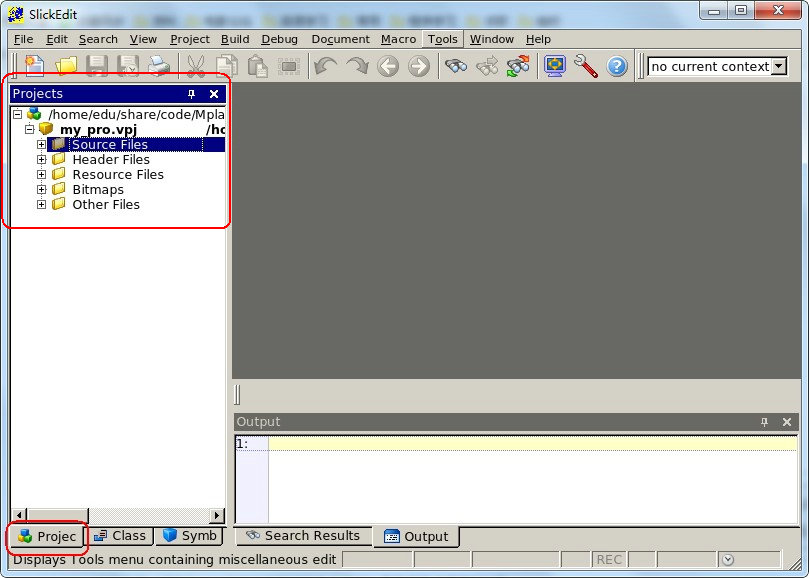Click line 1 in the Output pane
The image size is (809, 578).
tap(516, 444)
